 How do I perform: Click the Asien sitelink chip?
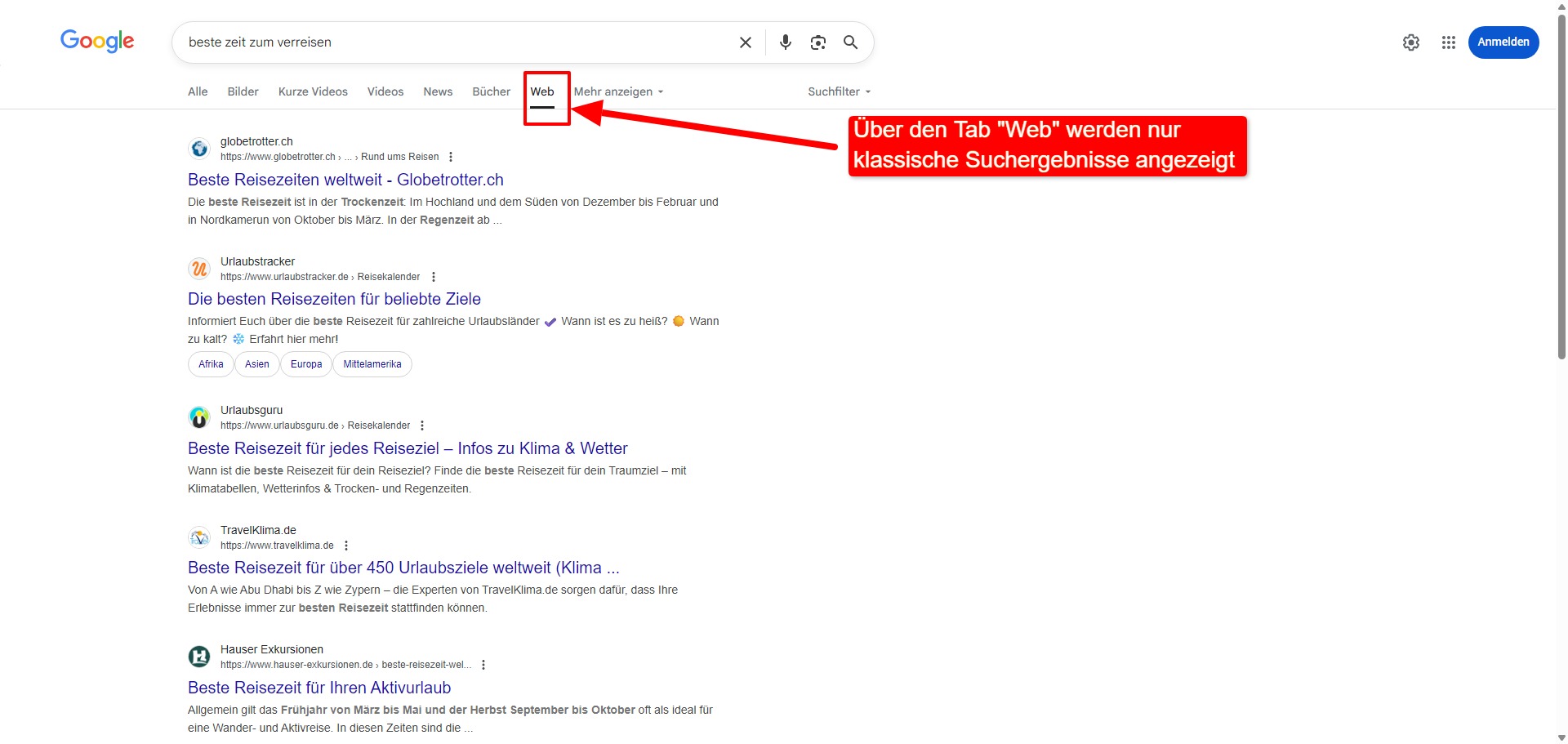(257, 364)
